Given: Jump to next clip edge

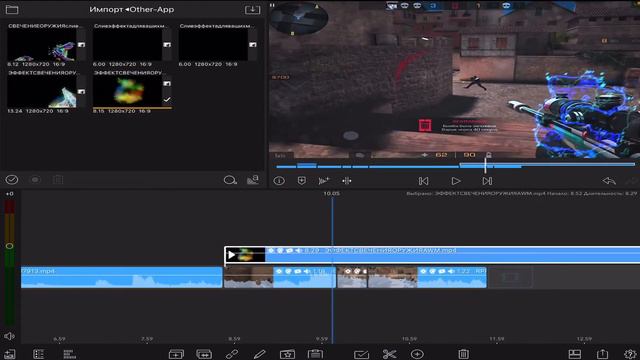Looking at the screenshot, I should click(x=487, y=181).
